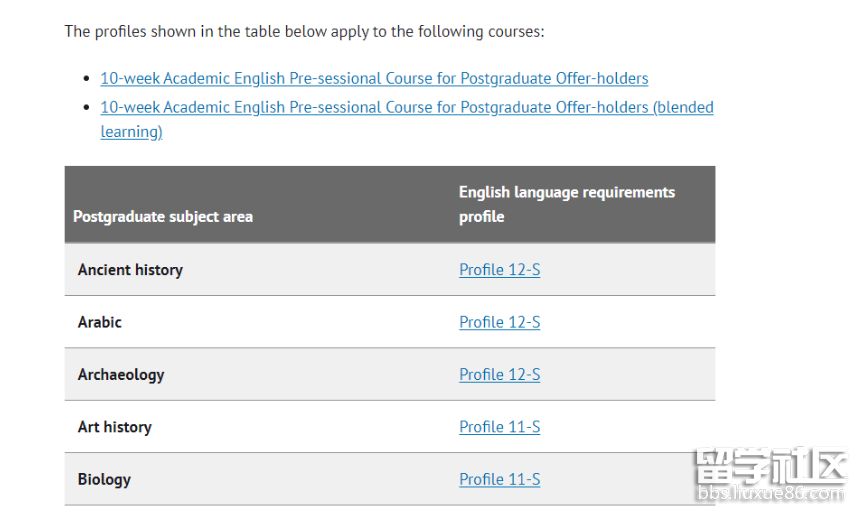The height and width of the screenshot is (515, 861).
Task: Open the Pre-sessional Course blended learning link
Action: tap(406, 107)
